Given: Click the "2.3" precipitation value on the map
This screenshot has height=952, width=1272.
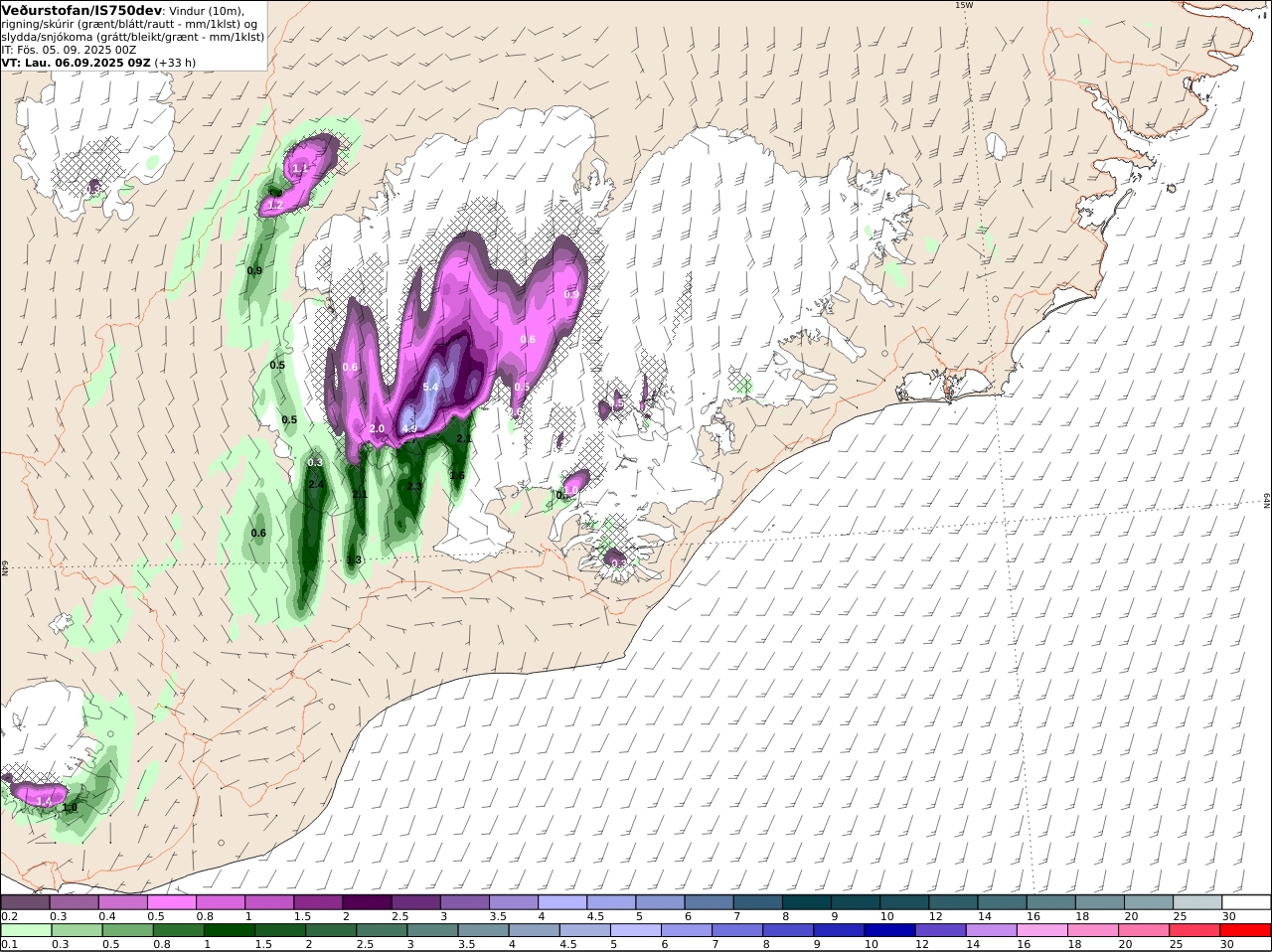Looking at the screenshot, I should pyautogui.click(x=414, y=486).
